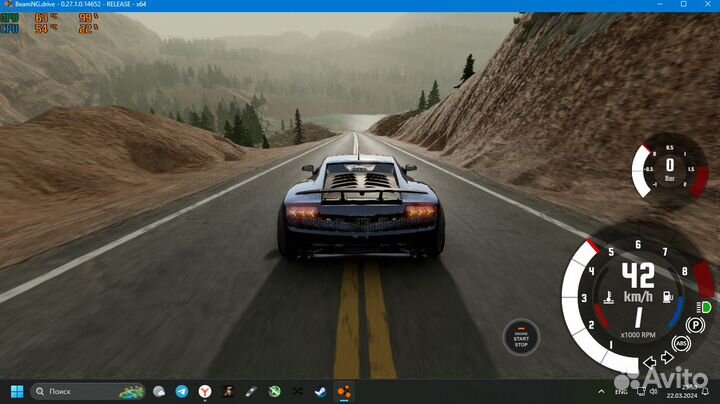Click the BeamNG.drive taskbar icon

(x=344, y=392)
